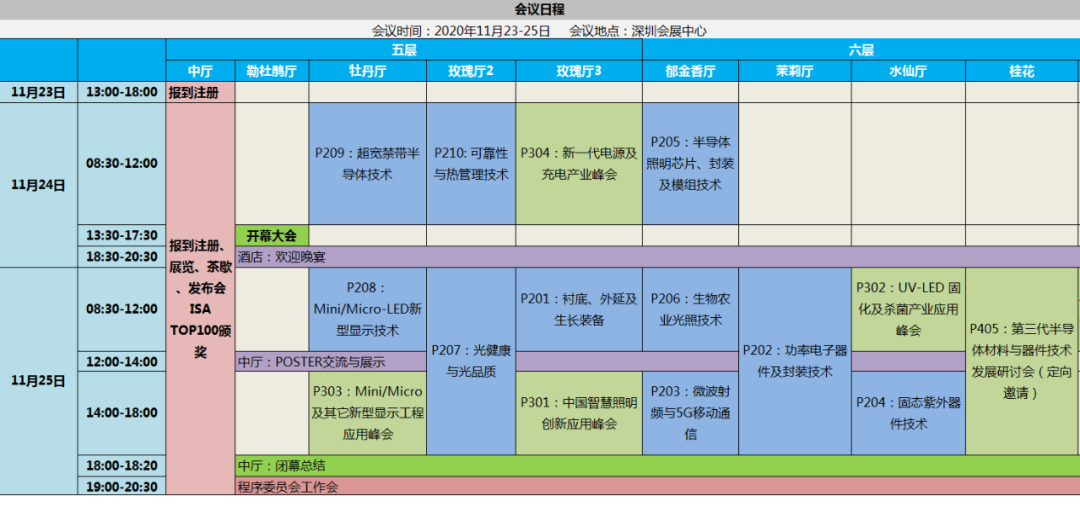Select the P209 超宽禁带半导体技术 session cell
The image size is (1080, 506).
pos(367,163)
